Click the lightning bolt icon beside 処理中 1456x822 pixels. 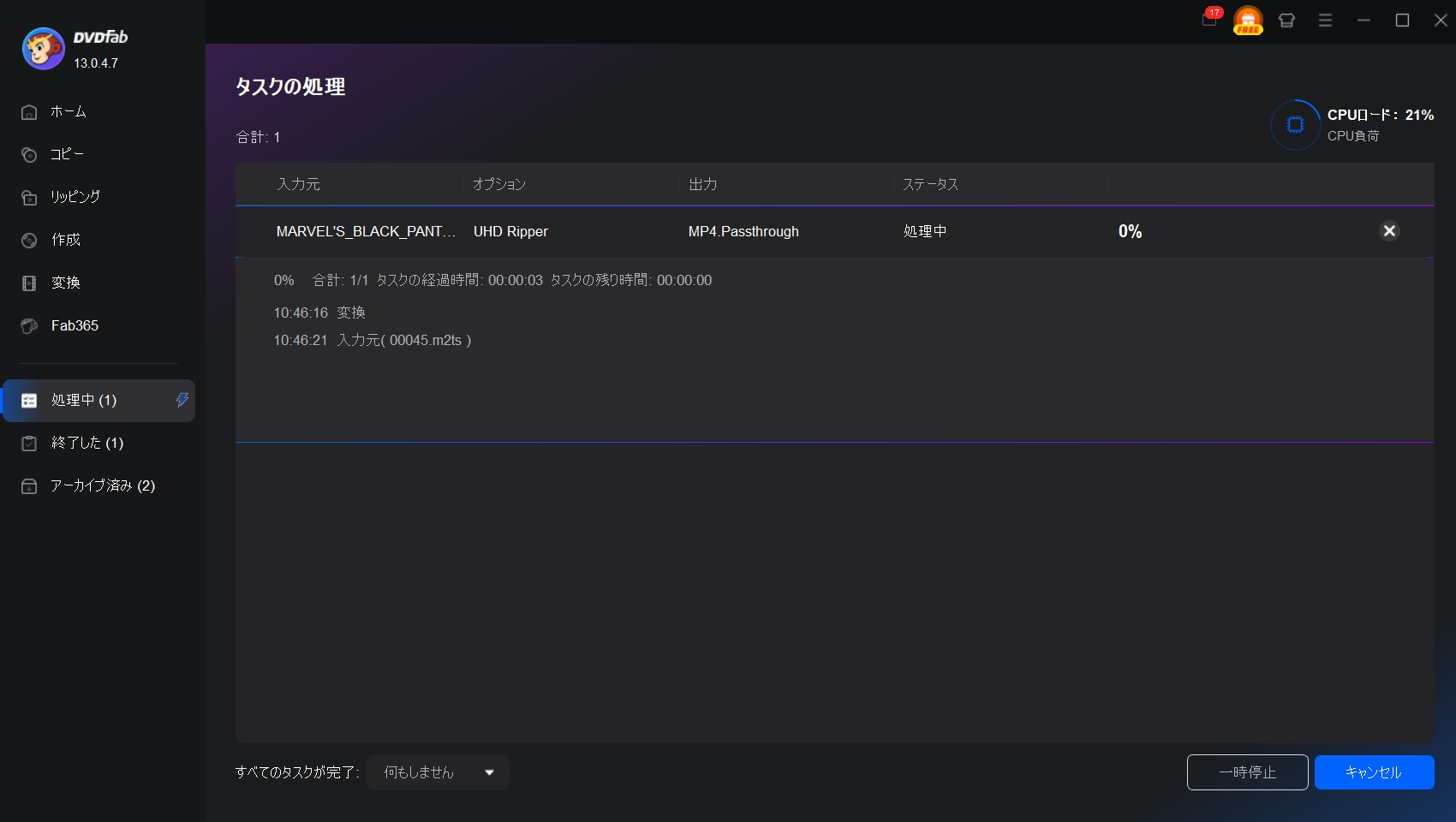point(182,400)
